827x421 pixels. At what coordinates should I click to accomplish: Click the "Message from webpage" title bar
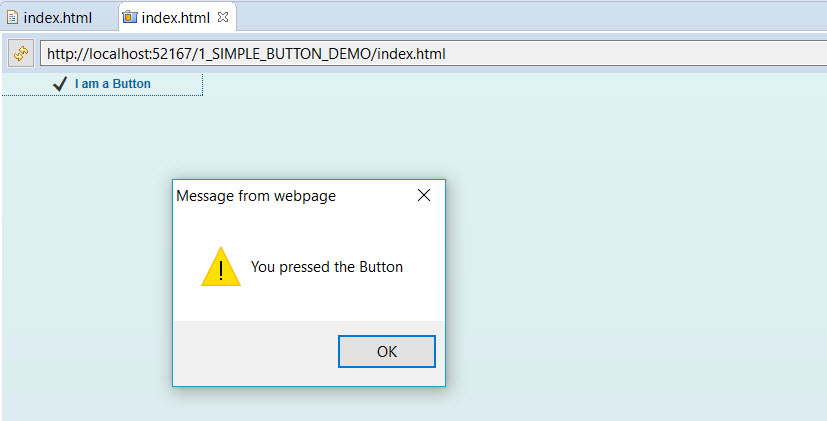click(280, 196)
